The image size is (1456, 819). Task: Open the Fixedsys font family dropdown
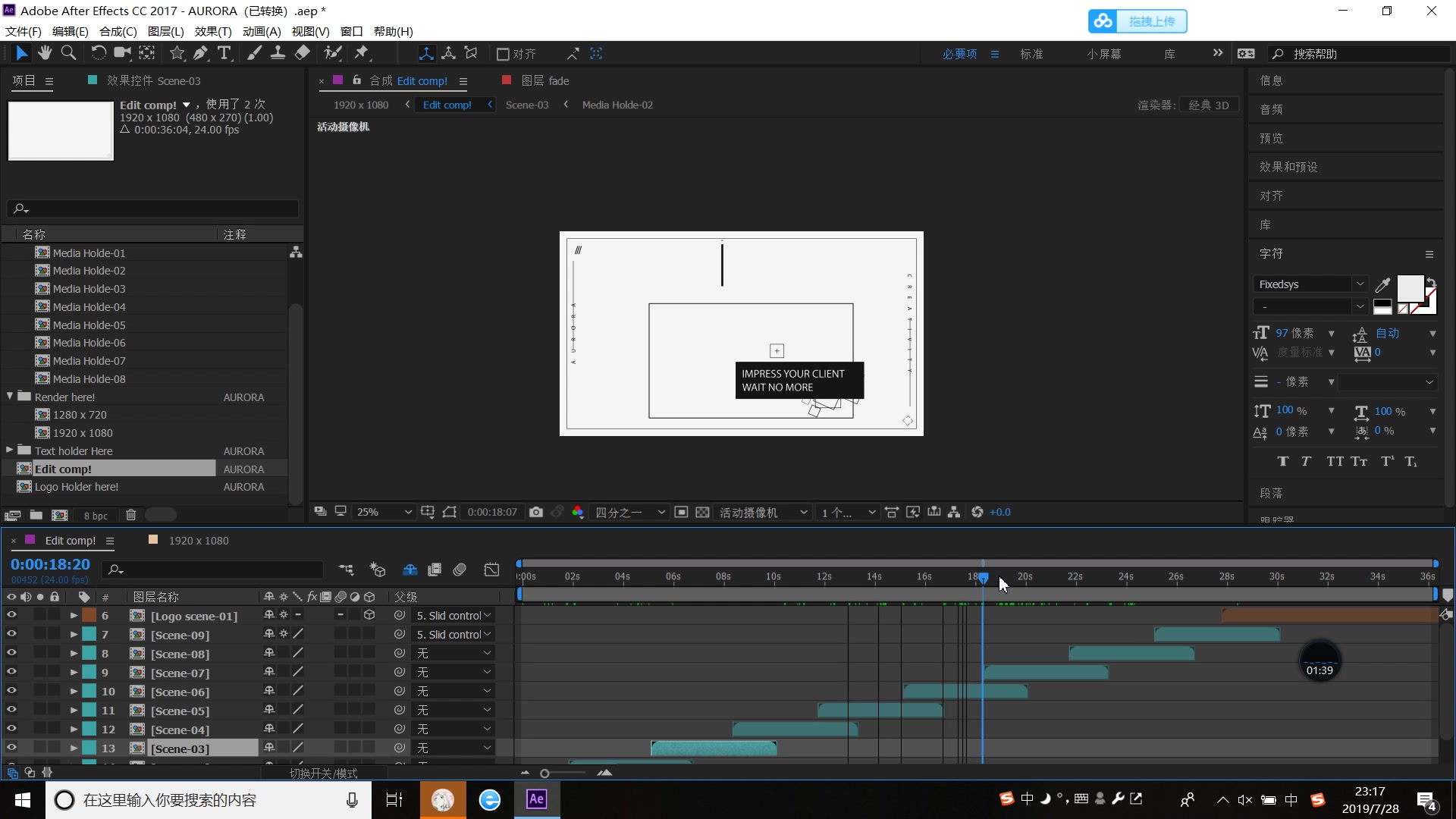point(1360,284)
